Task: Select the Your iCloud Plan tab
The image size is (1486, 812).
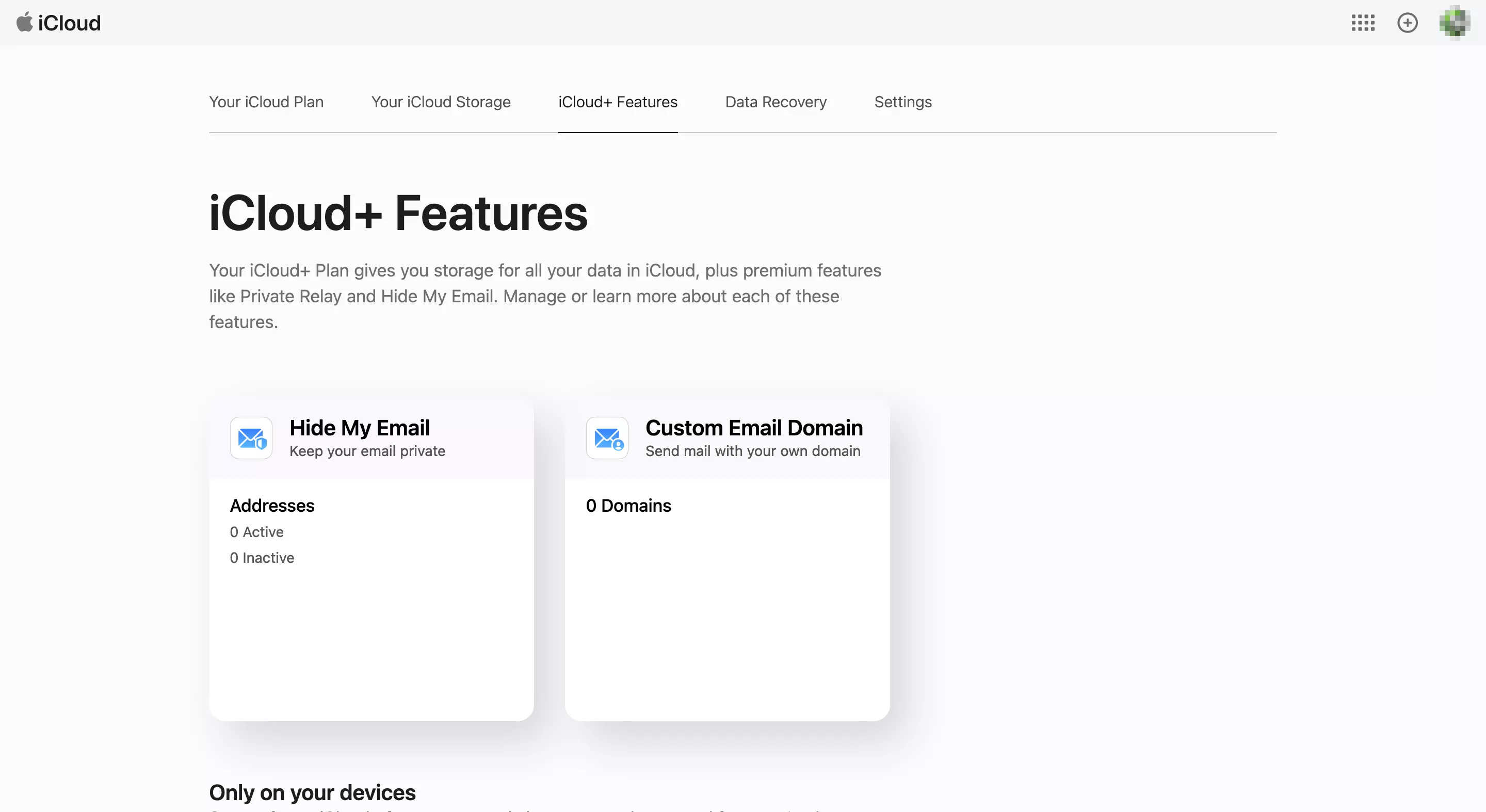Action: pos(266,101)
